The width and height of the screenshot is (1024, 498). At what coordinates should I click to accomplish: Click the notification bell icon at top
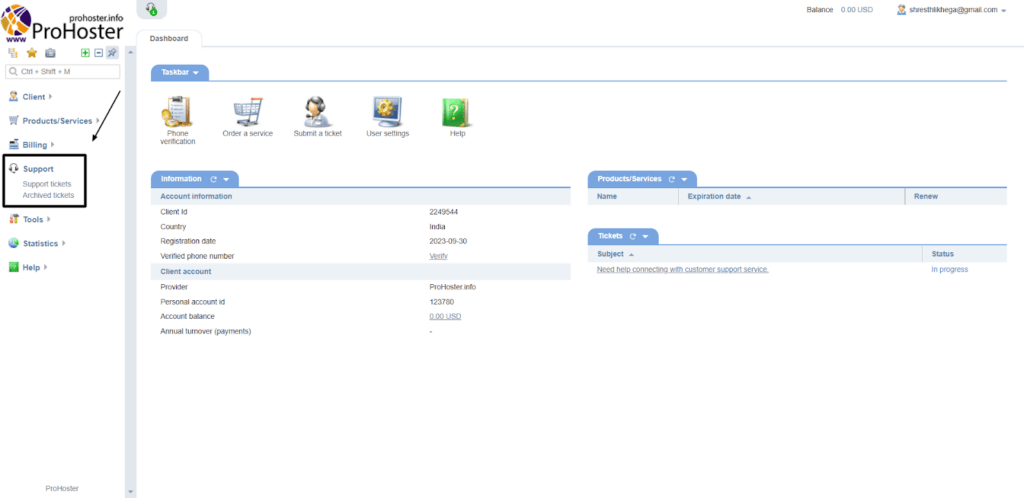coord(151,9)
